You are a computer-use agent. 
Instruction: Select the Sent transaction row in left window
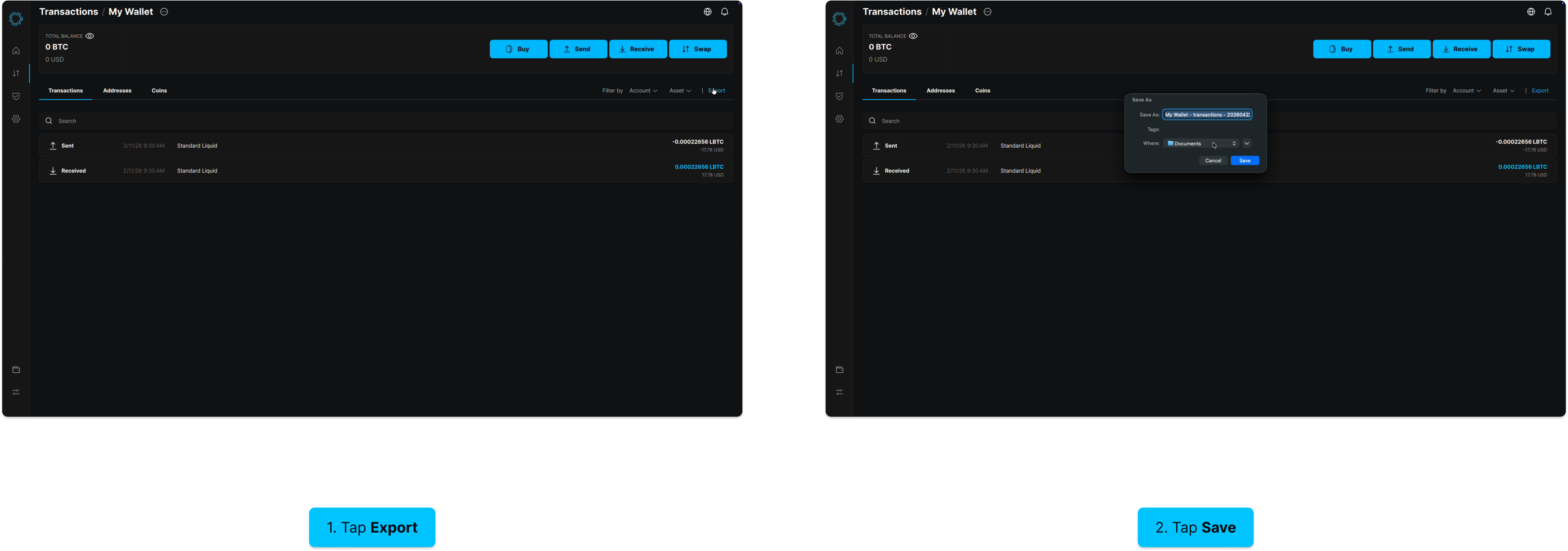pyautogui.click(x=386, y=146)
